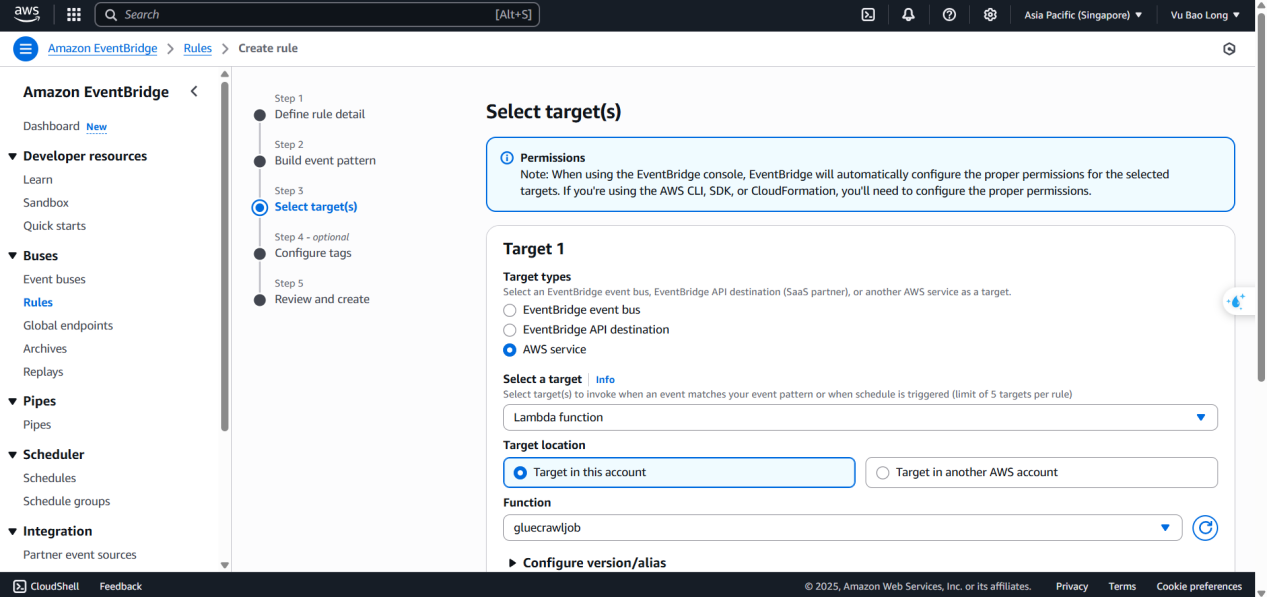
Task: Select AWS service target type
Action: (x=510, y=350)
